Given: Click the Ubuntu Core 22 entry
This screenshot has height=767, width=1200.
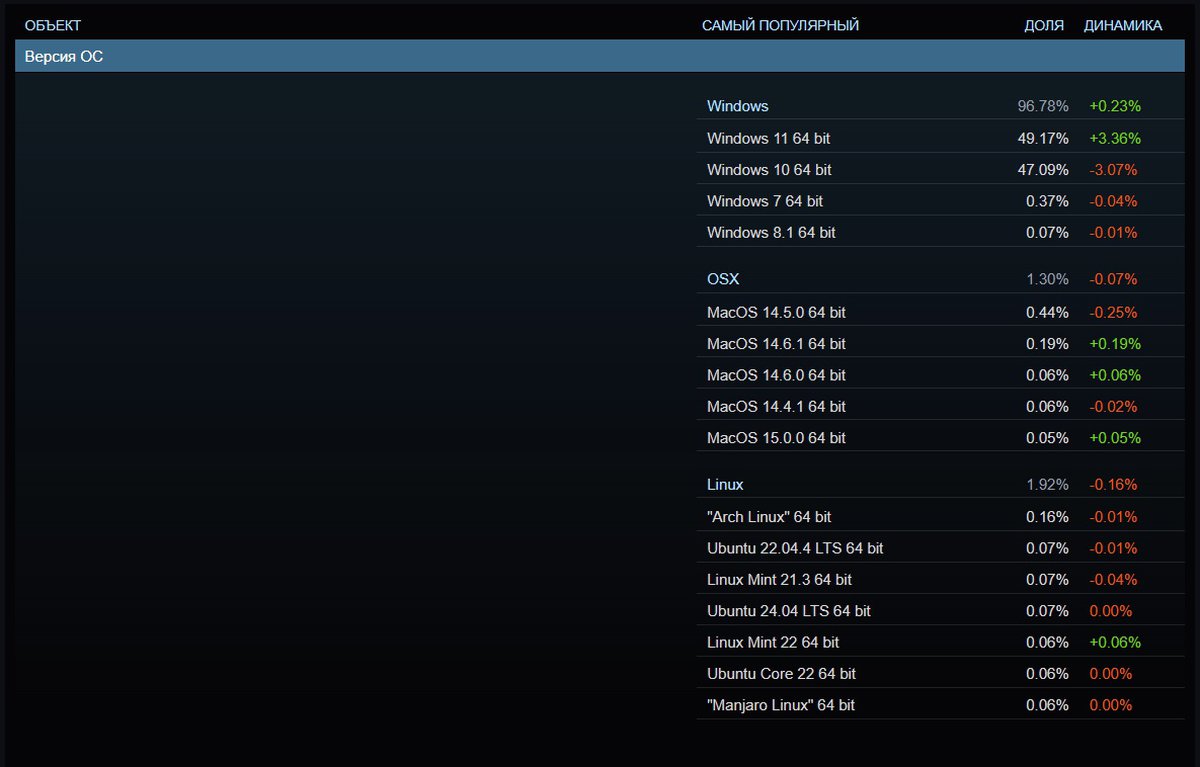Looking at the screenshot, I should pyautogui.click(x=781, y=674).
